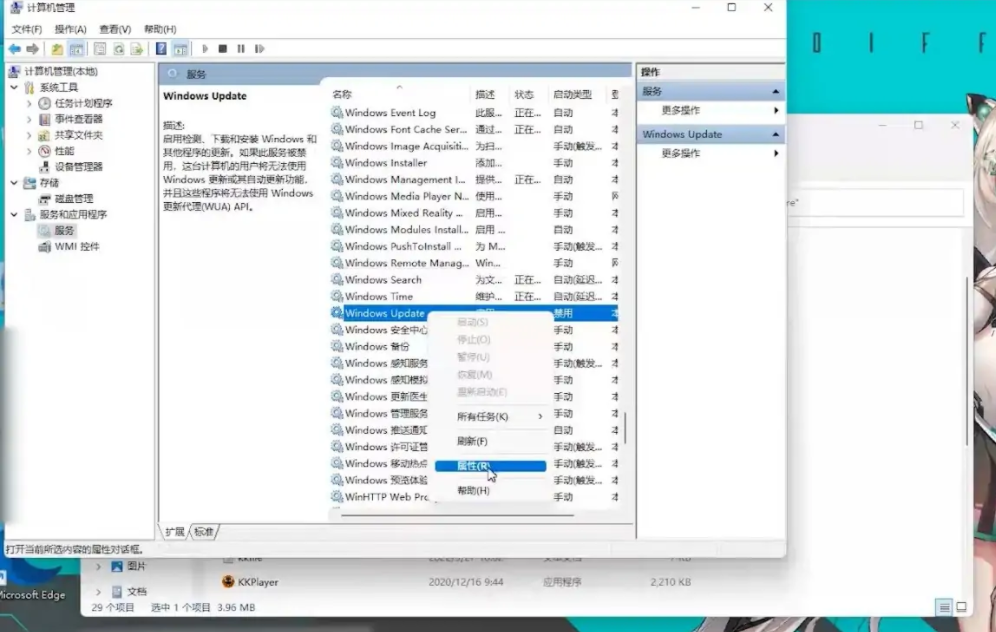
Task: Go up one level with the folder icon
Action: click(x=57, y=49)
